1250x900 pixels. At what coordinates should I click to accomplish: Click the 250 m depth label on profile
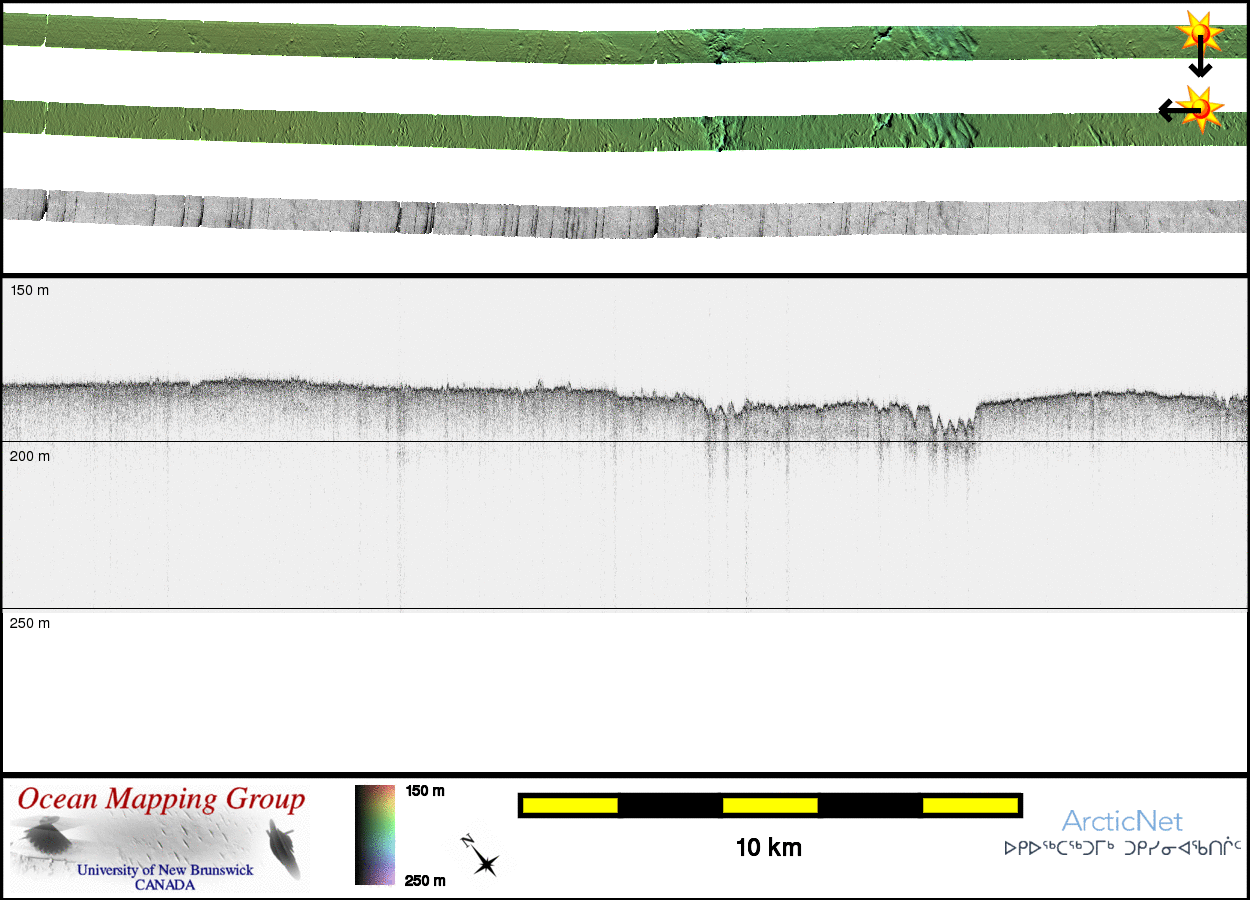[x=30, y=623]
